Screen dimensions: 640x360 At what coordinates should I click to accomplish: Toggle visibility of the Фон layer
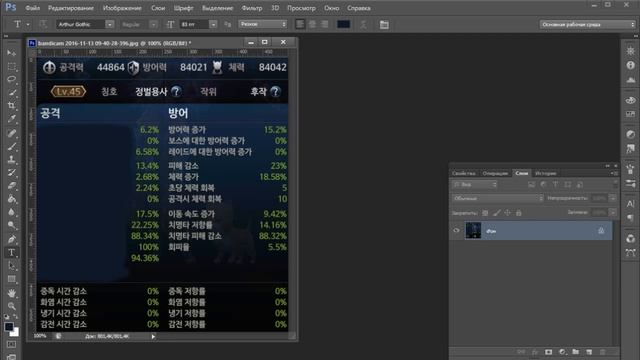[x=456, y=231]
